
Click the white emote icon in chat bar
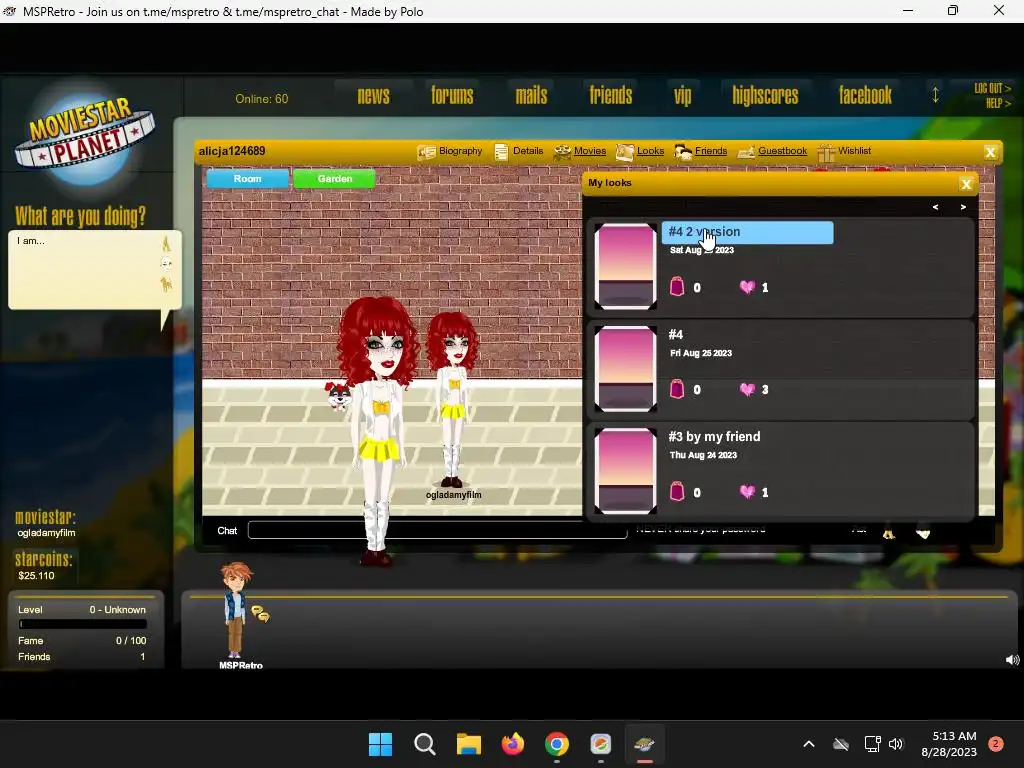[x=923, y=532]
